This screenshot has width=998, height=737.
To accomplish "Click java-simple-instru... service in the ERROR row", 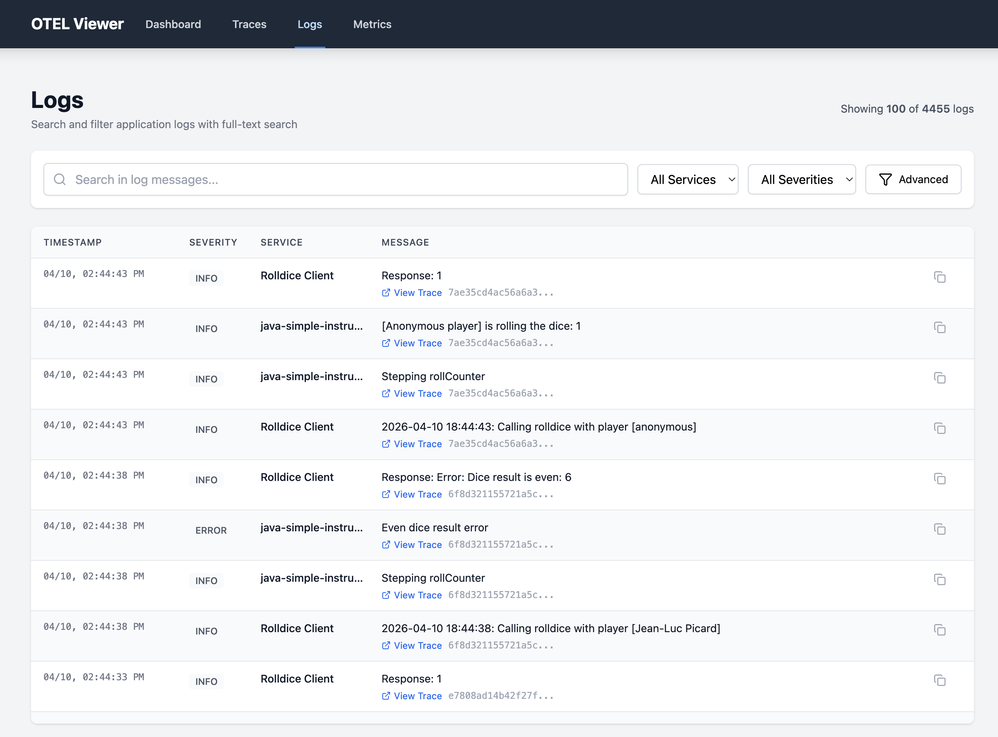I will 312,528.
